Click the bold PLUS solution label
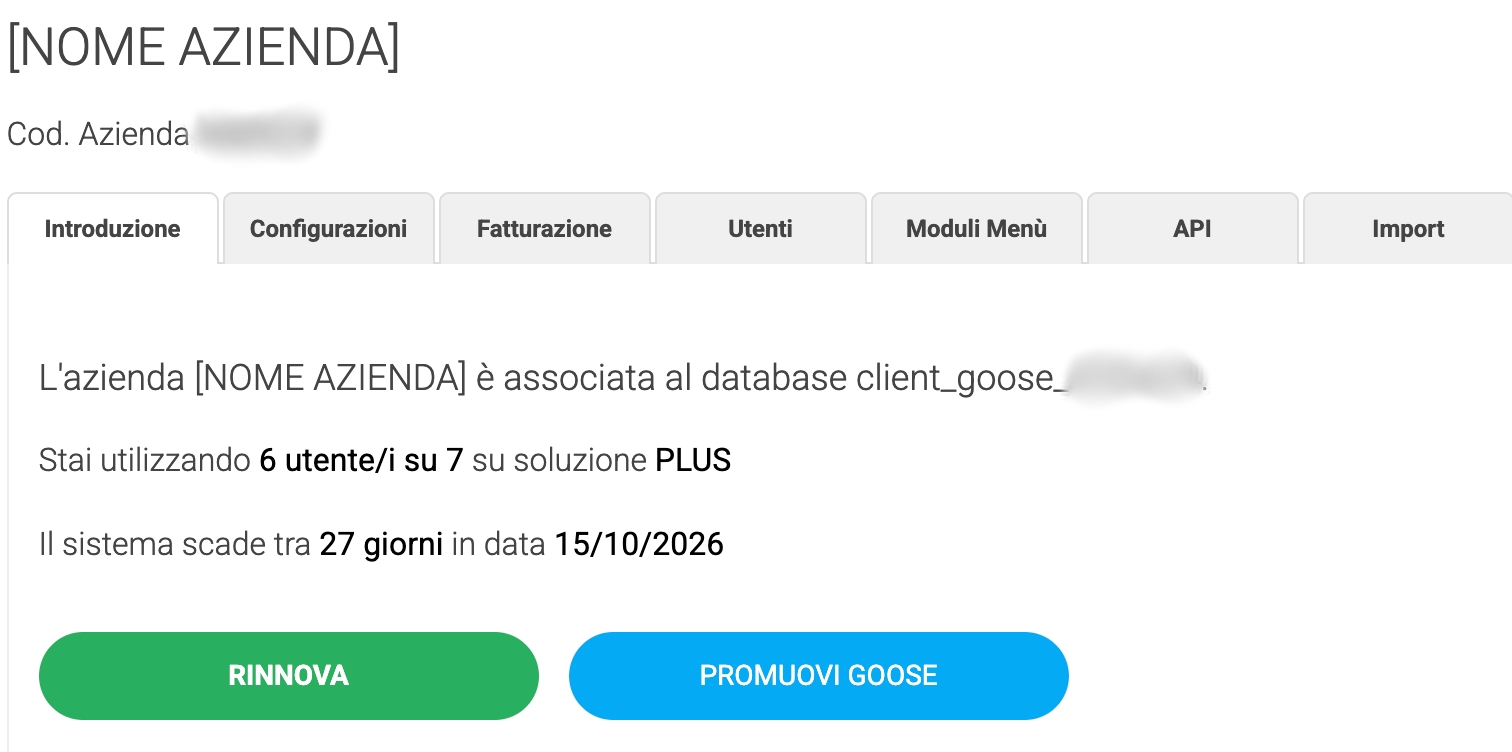1512x752 pixels. point(693,461)
